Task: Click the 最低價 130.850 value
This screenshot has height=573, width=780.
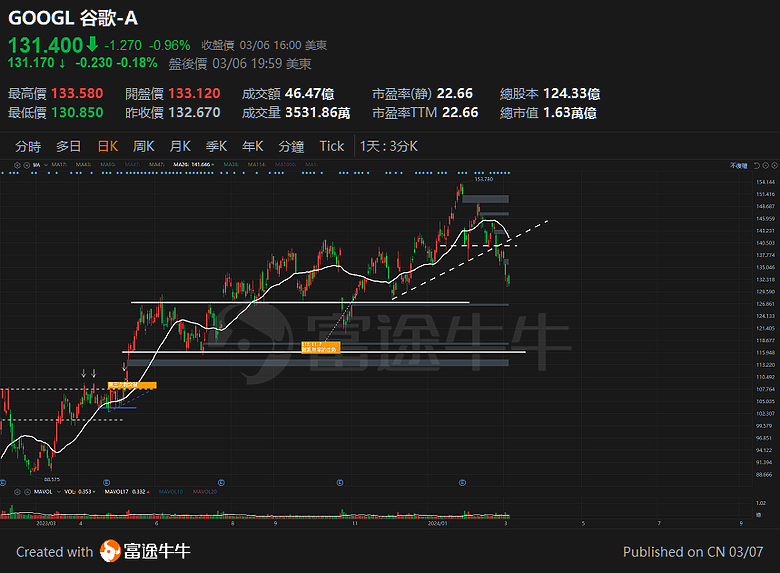Action: click(x=77, y=112)
